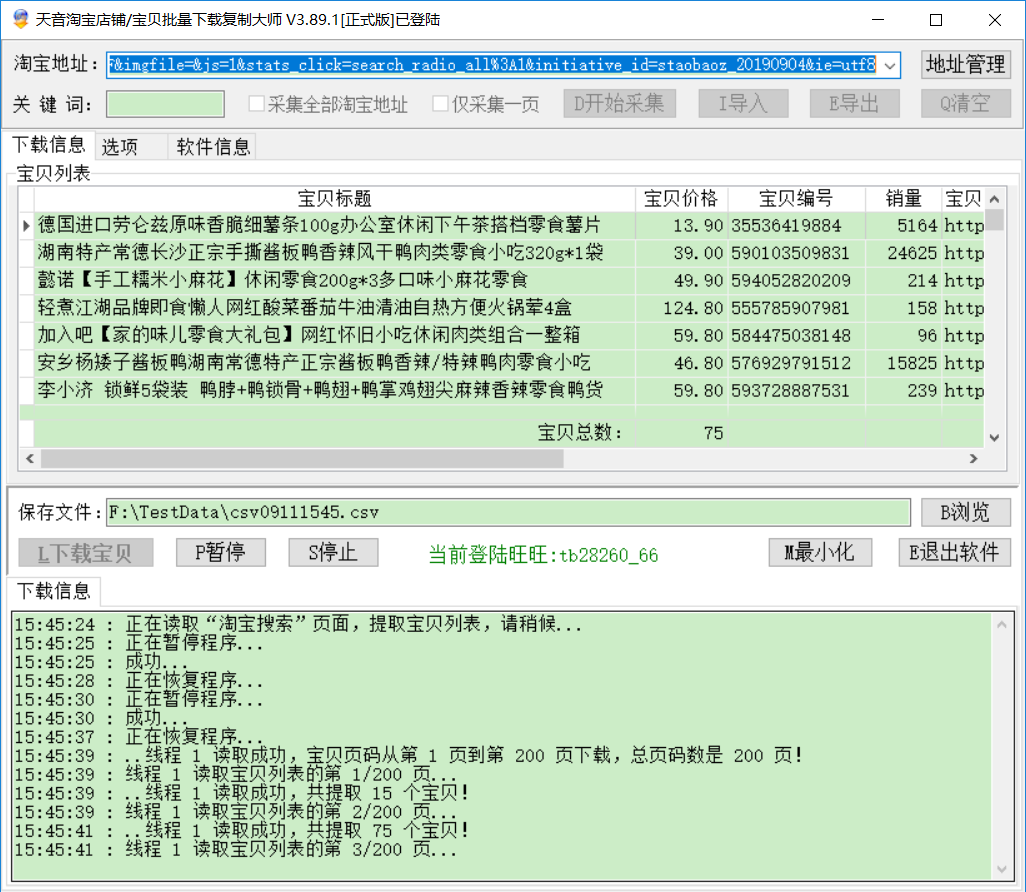Open 地址管理 address manager
Screen dimensions: 1026x892
point(965,65)
